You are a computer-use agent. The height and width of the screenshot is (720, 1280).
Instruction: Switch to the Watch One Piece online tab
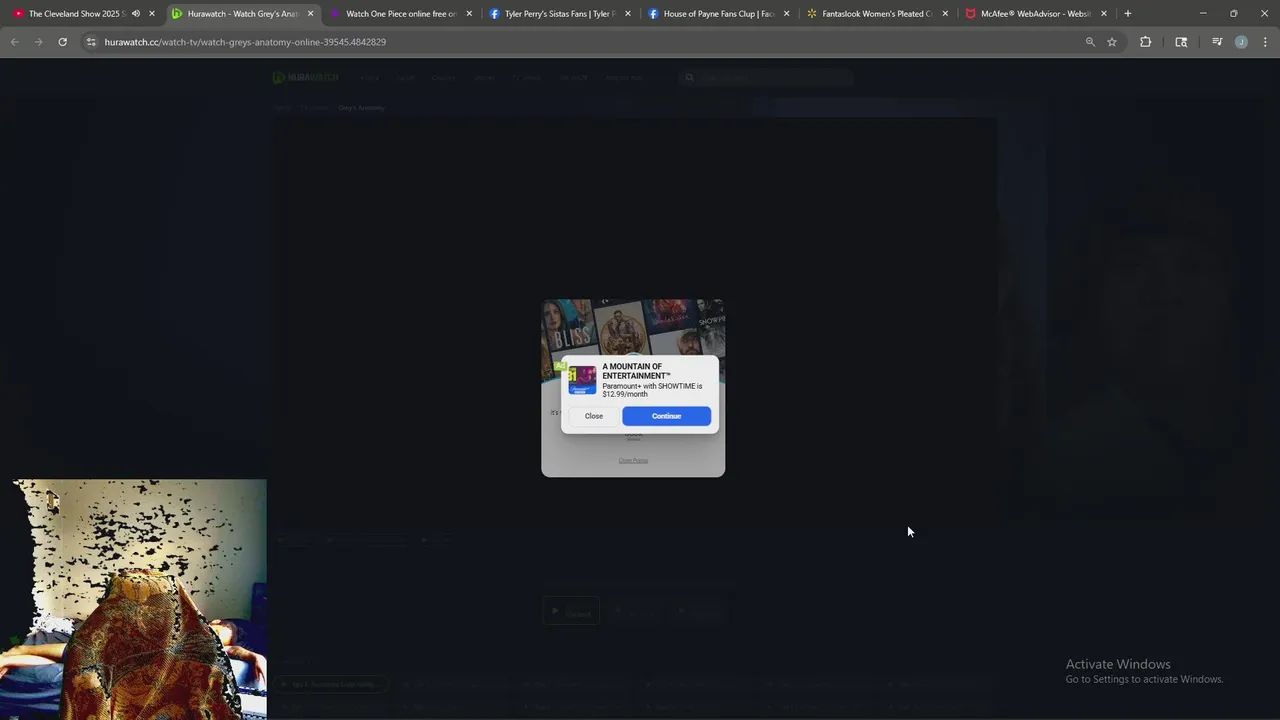(x=401, y=14)
